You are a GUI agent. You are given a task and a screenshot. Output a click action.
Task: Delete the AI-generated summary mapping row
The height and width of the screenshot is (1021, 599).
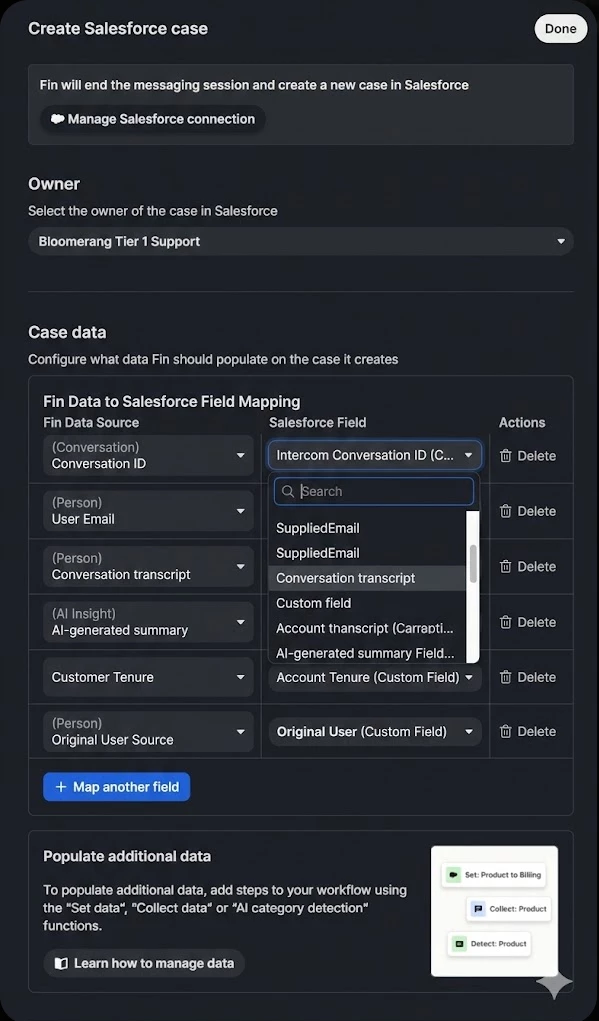[527, 622]
